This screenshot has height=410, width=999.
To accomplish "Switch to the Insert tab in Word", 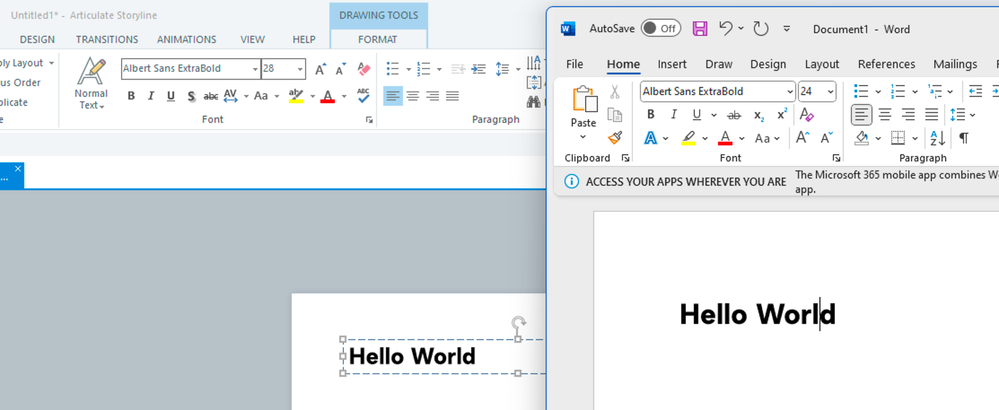I will tap(672, 64).
